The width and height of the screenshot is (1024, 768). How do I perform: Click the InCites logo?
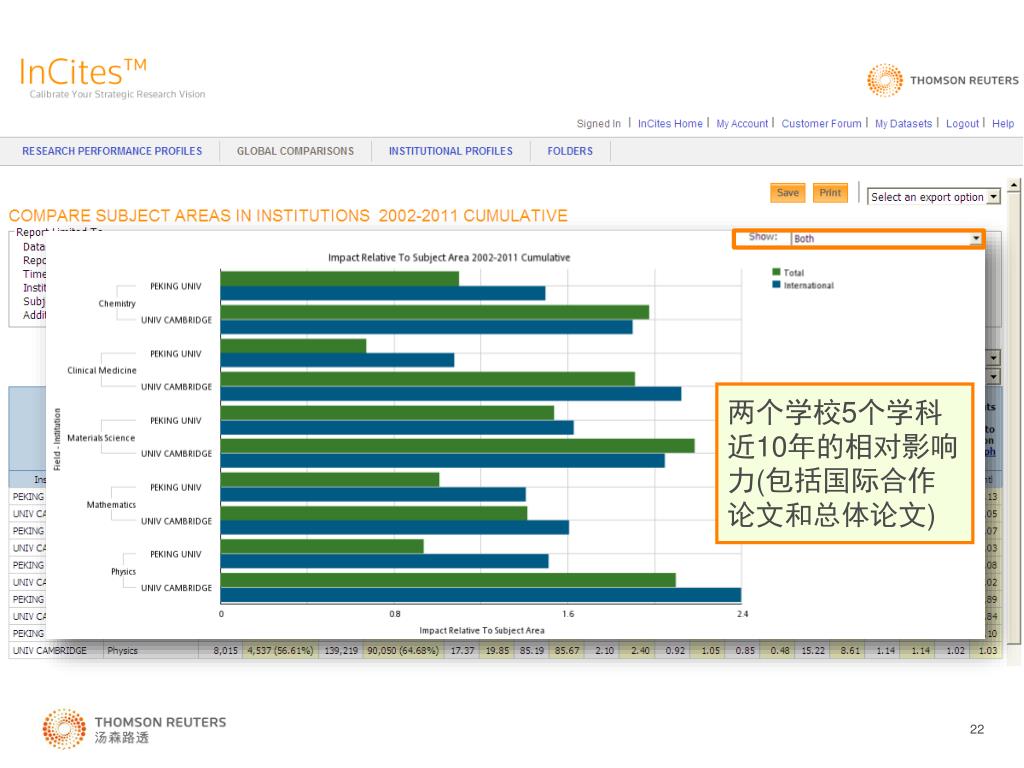point(83,72)
